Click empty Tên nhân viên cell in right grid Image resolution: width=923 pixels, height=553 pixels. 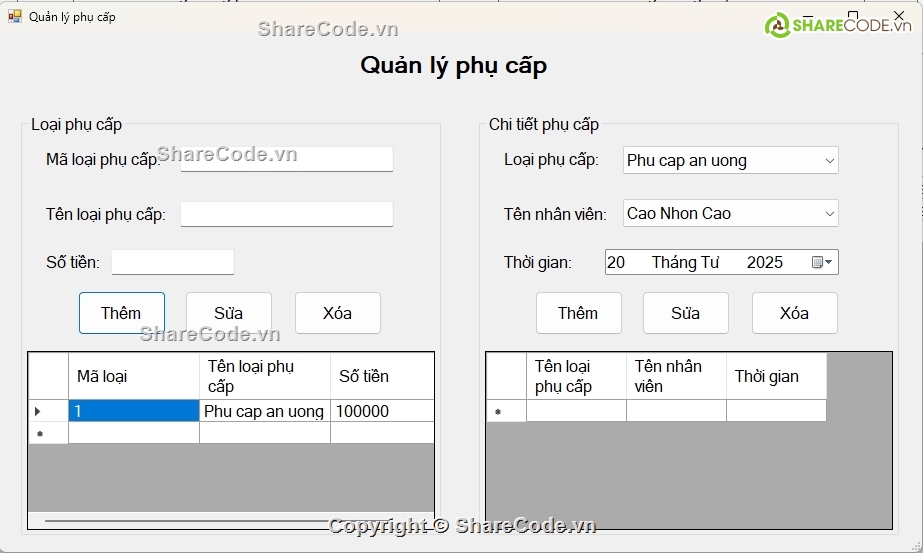[676, 411]
